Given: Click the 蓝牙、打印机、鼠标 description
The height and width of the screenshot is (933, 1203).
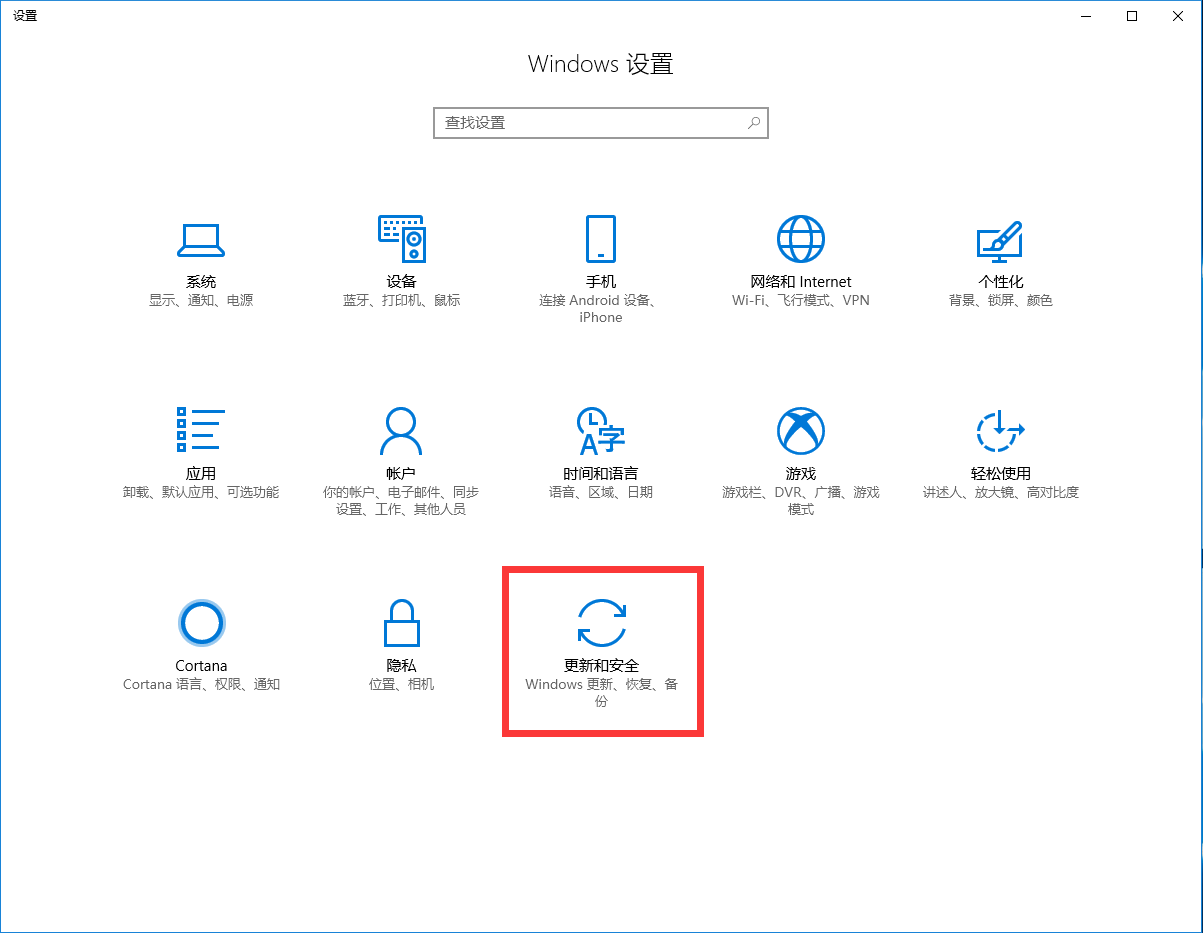Looking at the screenshot, I should coord(401,300).
